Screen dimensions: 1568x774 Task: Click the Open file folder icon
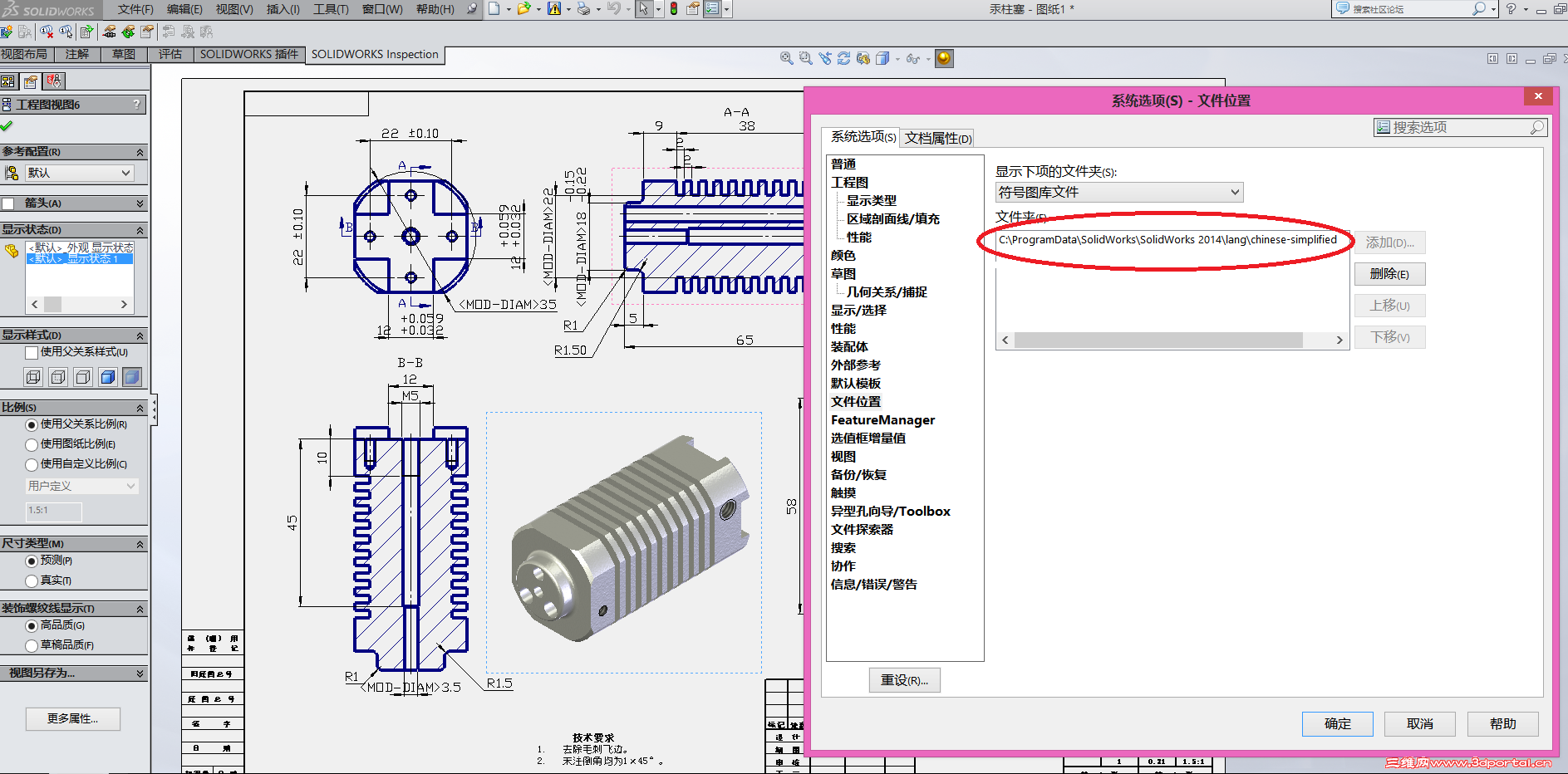[523, 9]
